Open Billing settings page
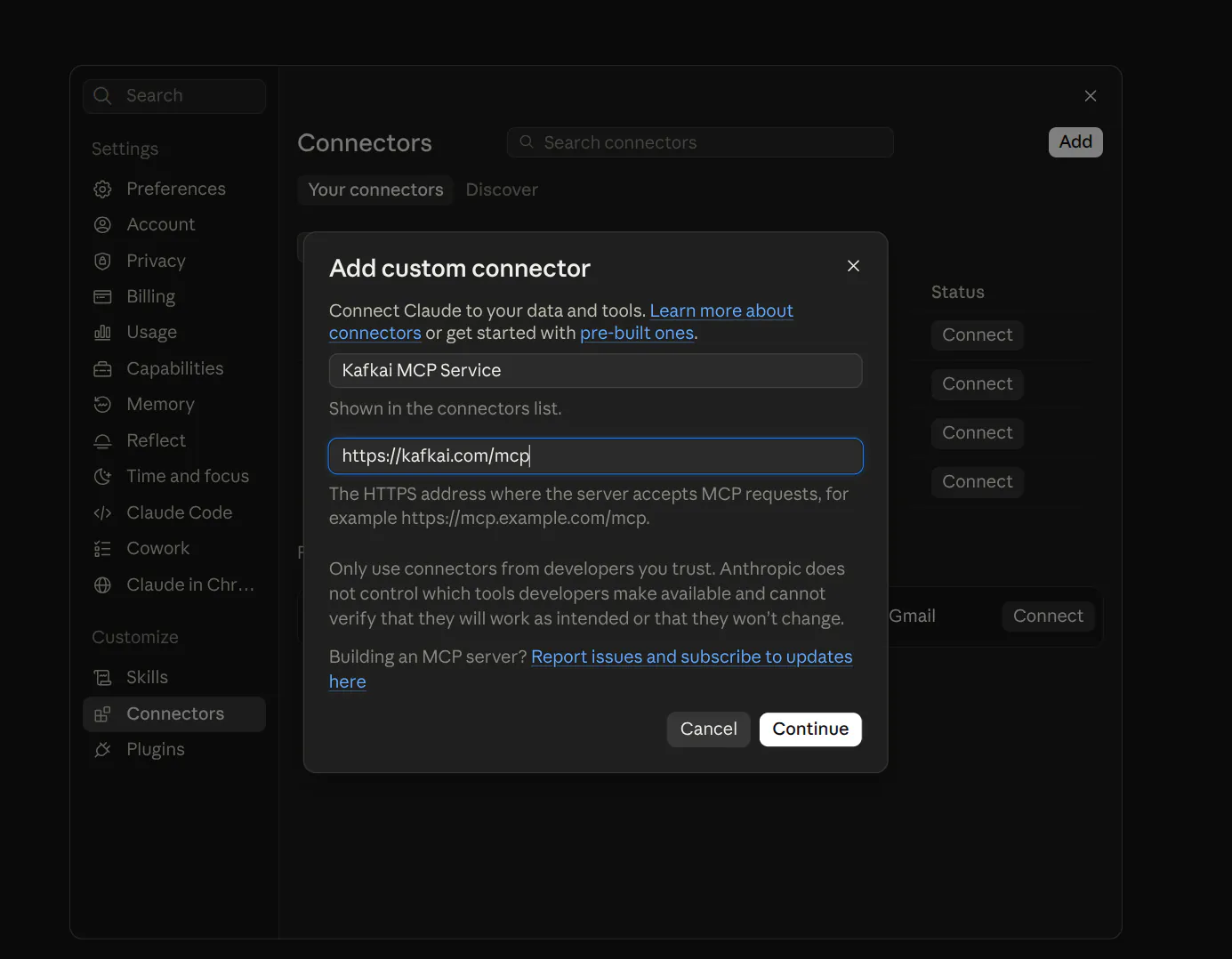 point(174,296)
